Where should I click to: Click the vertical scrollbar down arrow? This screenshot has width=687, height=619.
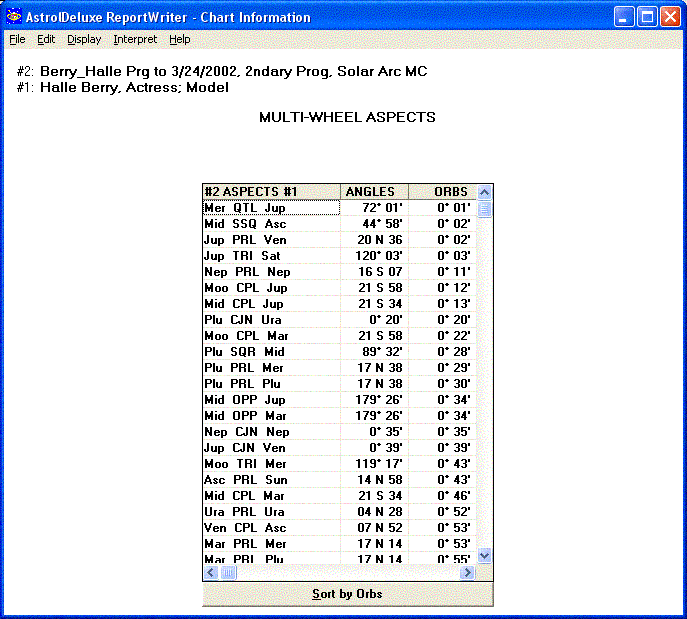pyautogui.click(x=485, y=555)
